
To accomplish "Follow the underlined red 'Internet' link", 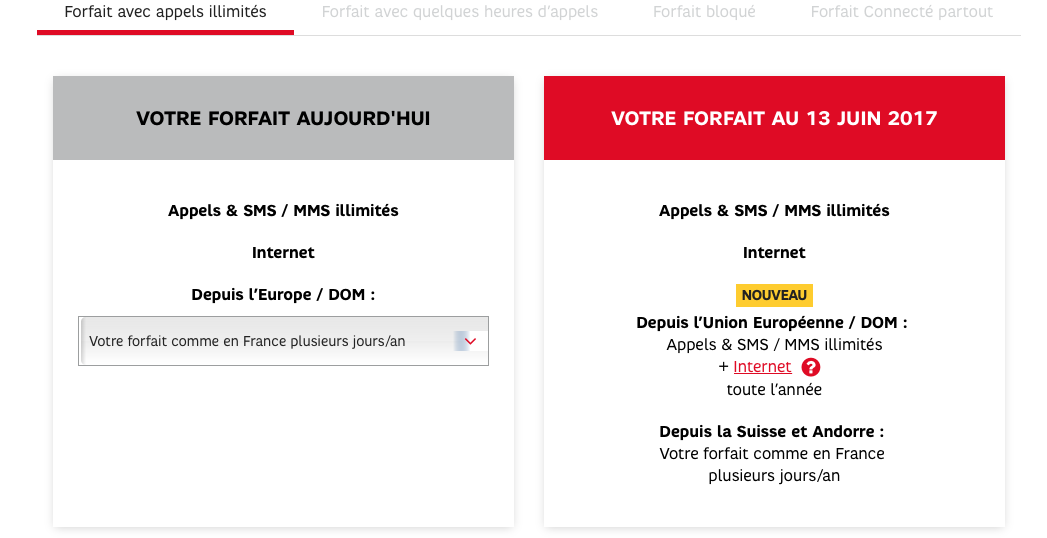I will pyautogui.click(x=762, y=367).
